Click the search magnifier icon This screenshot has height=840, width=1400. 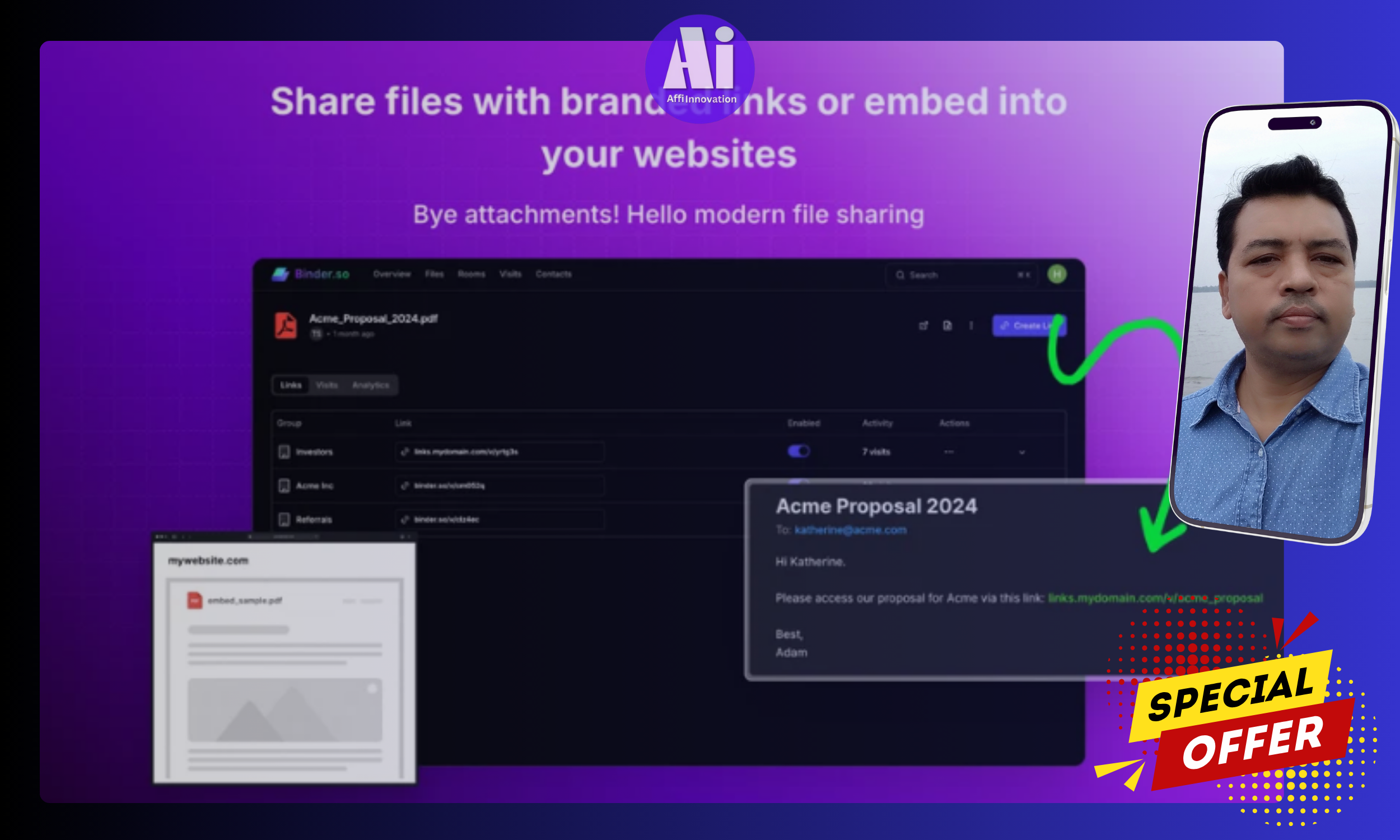900,275
